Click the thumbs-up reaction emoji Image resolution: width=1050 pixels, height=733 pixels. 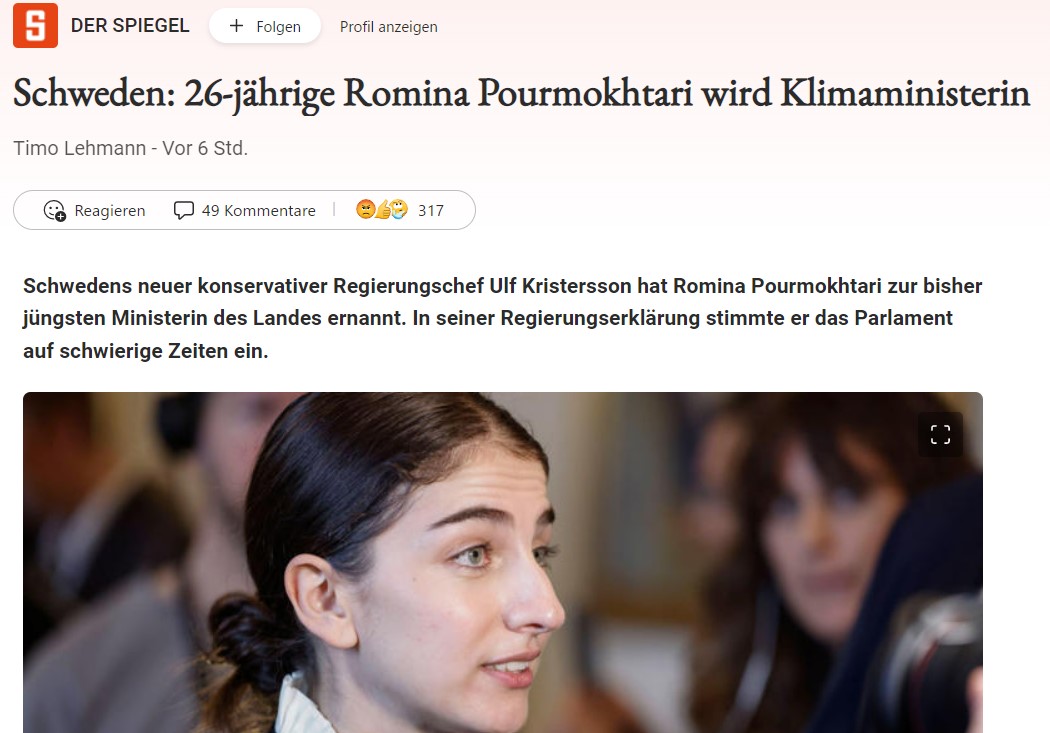pyautogui.click(x=382, y=211)
